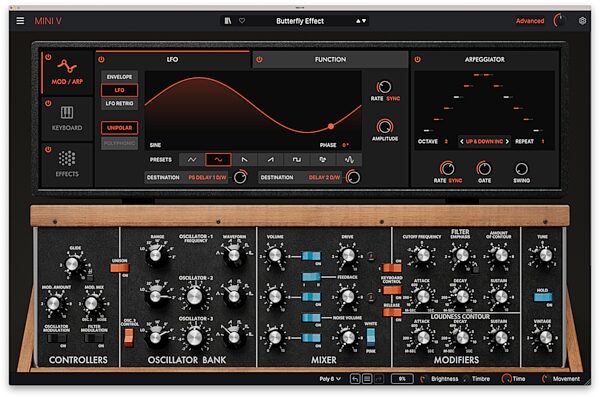Click the LFO Amplitude knob

click(x=385, y=126)
